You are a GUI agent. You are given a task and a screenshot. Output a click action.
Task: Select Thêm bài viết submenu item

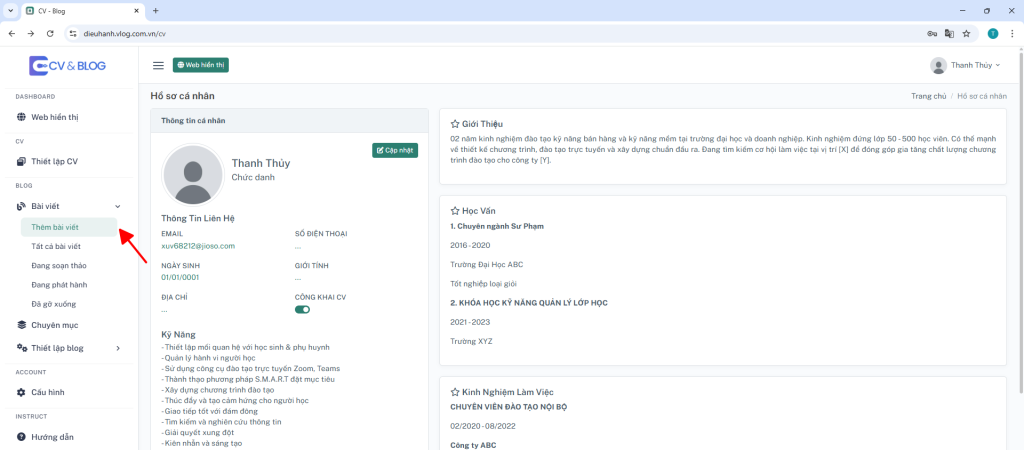[69, 227]
